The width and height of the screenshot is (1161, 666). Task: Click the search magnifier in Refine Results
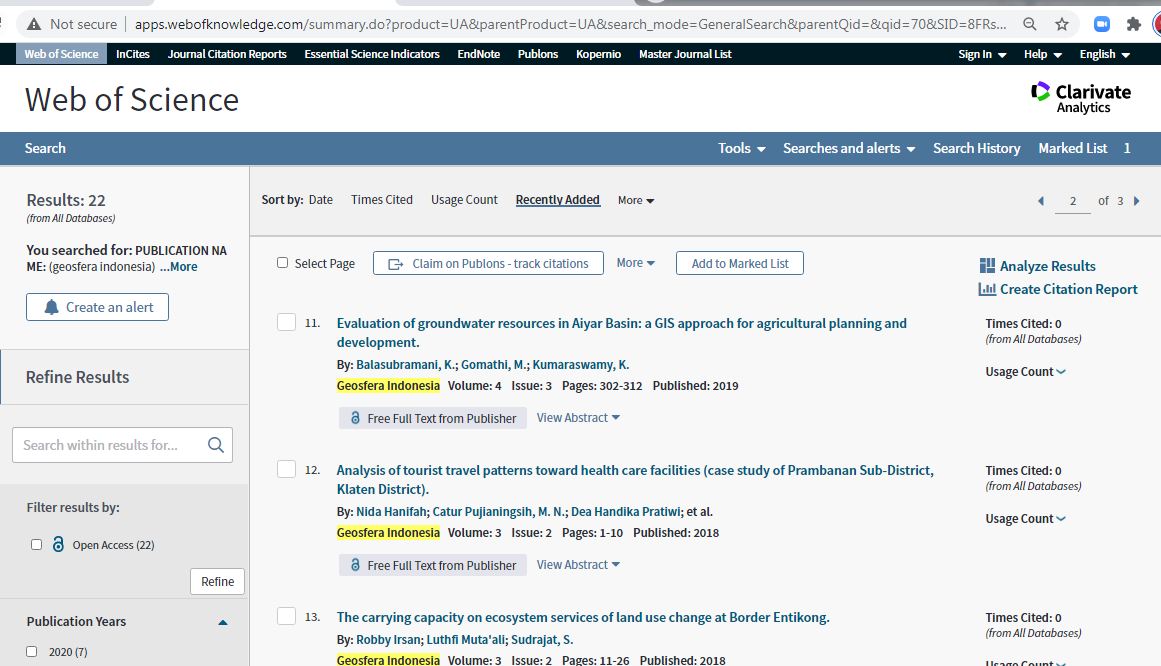click(215, 444)
